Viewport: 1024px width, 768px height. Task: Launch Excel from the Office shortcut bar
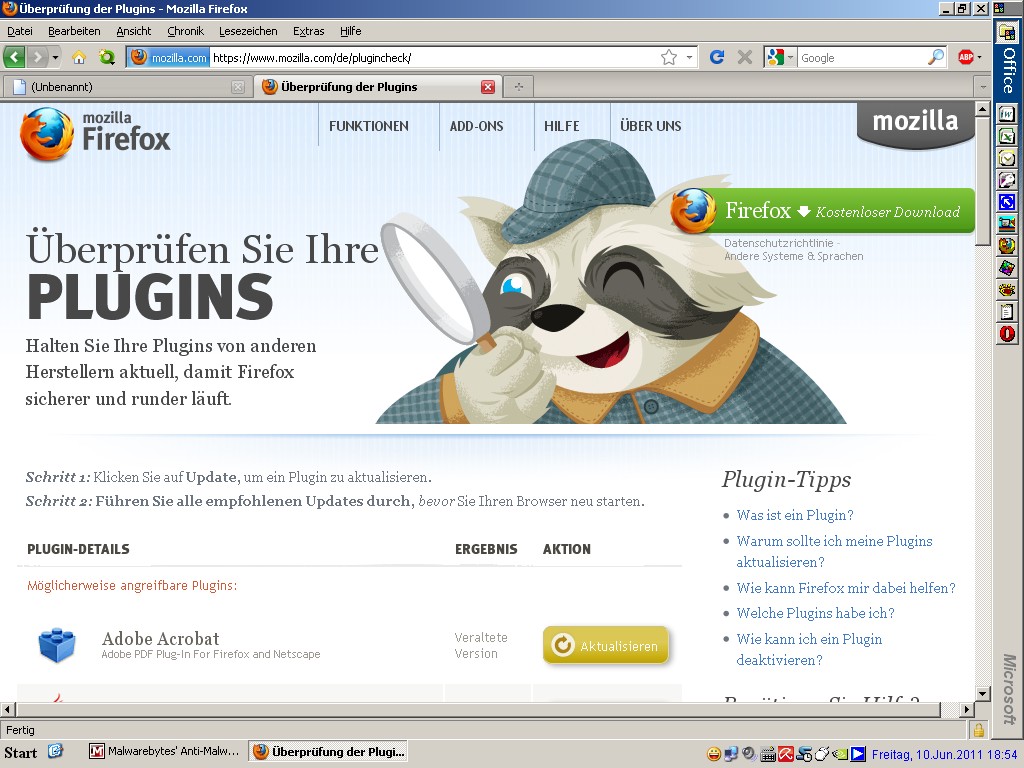1007,136
